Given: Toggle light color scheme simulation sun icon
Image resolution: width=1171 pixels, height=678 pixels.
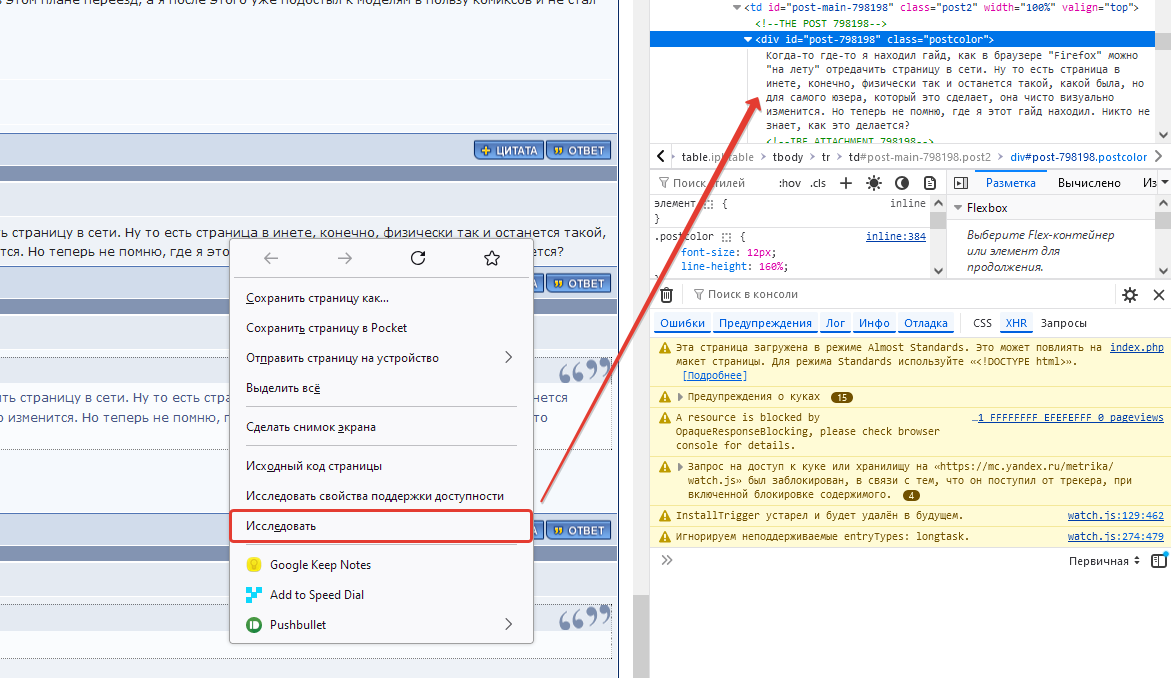Looking at the screenshot, I should pos(874,183).
